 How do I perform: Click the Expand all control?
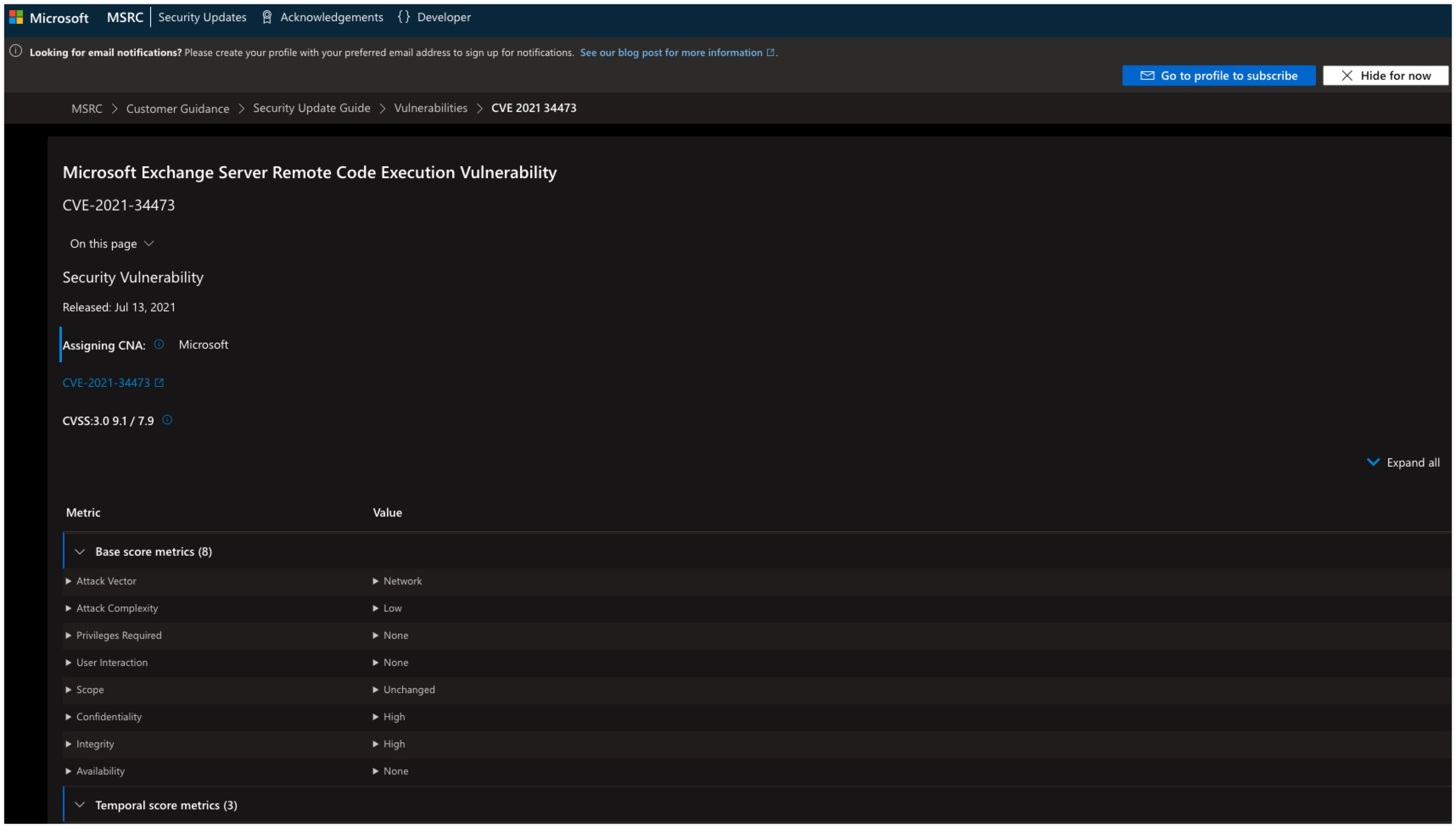[1404, 462]
